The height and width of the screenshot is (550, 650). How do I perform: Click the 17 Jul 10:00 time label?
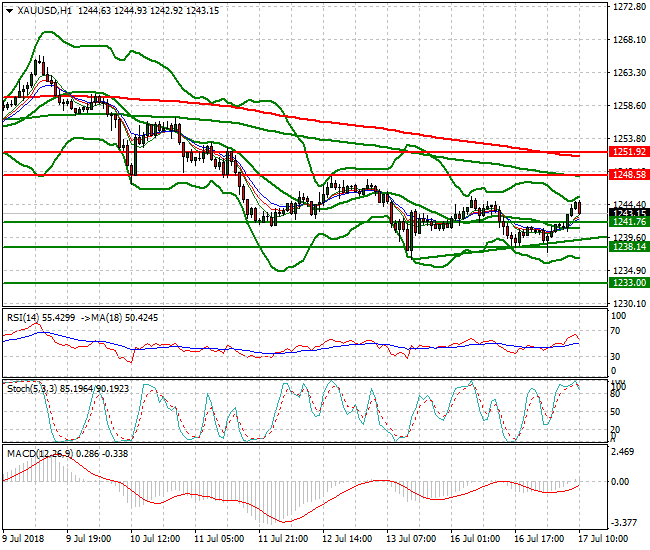coord(603,539)
